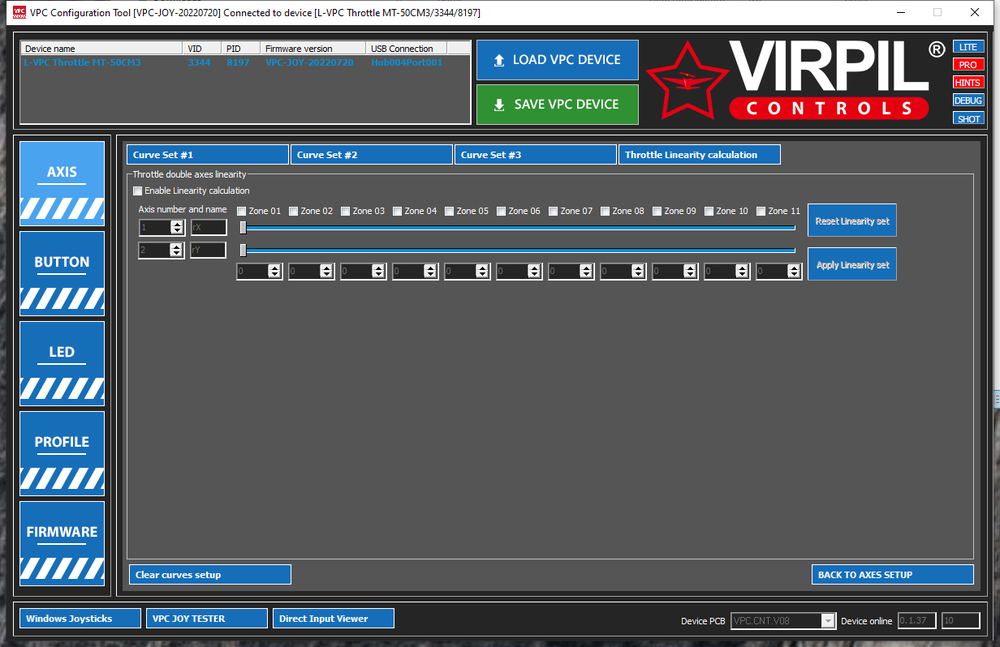Check the Zone 05 checkbox
Viewport: 1000px width, 647px height.
point(449,211)
